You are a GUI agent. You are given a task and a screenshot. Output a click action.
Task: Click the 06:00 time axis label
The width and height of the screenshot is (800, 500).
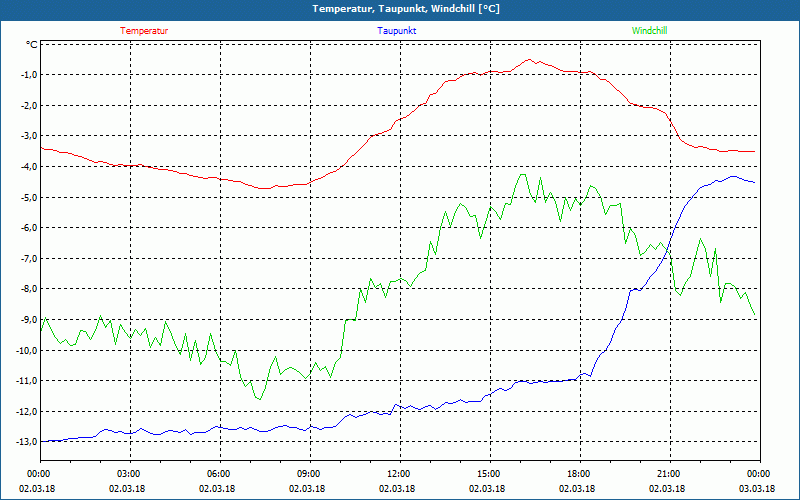(217, 474)
